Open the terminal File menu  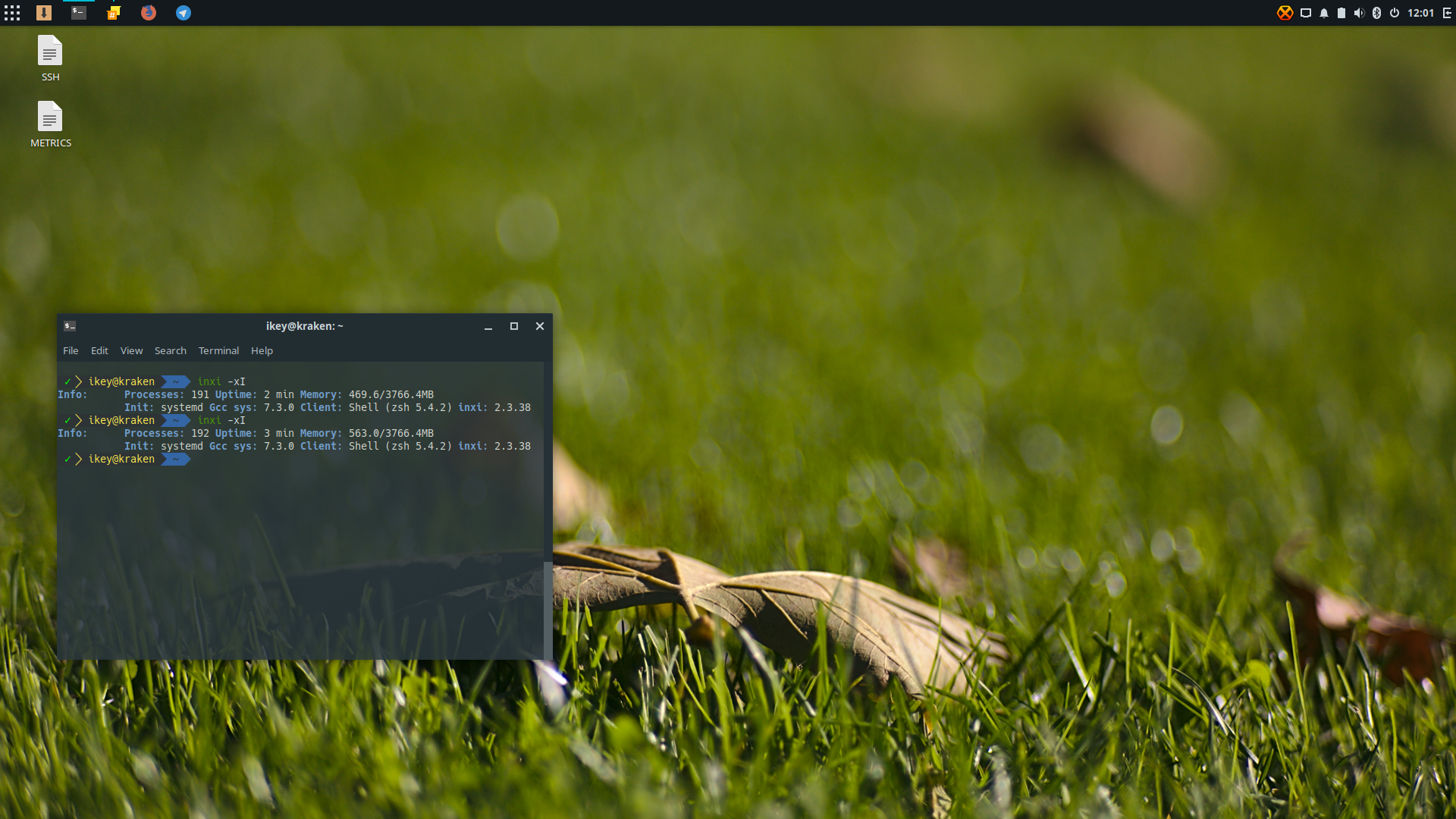pos(71,350)
